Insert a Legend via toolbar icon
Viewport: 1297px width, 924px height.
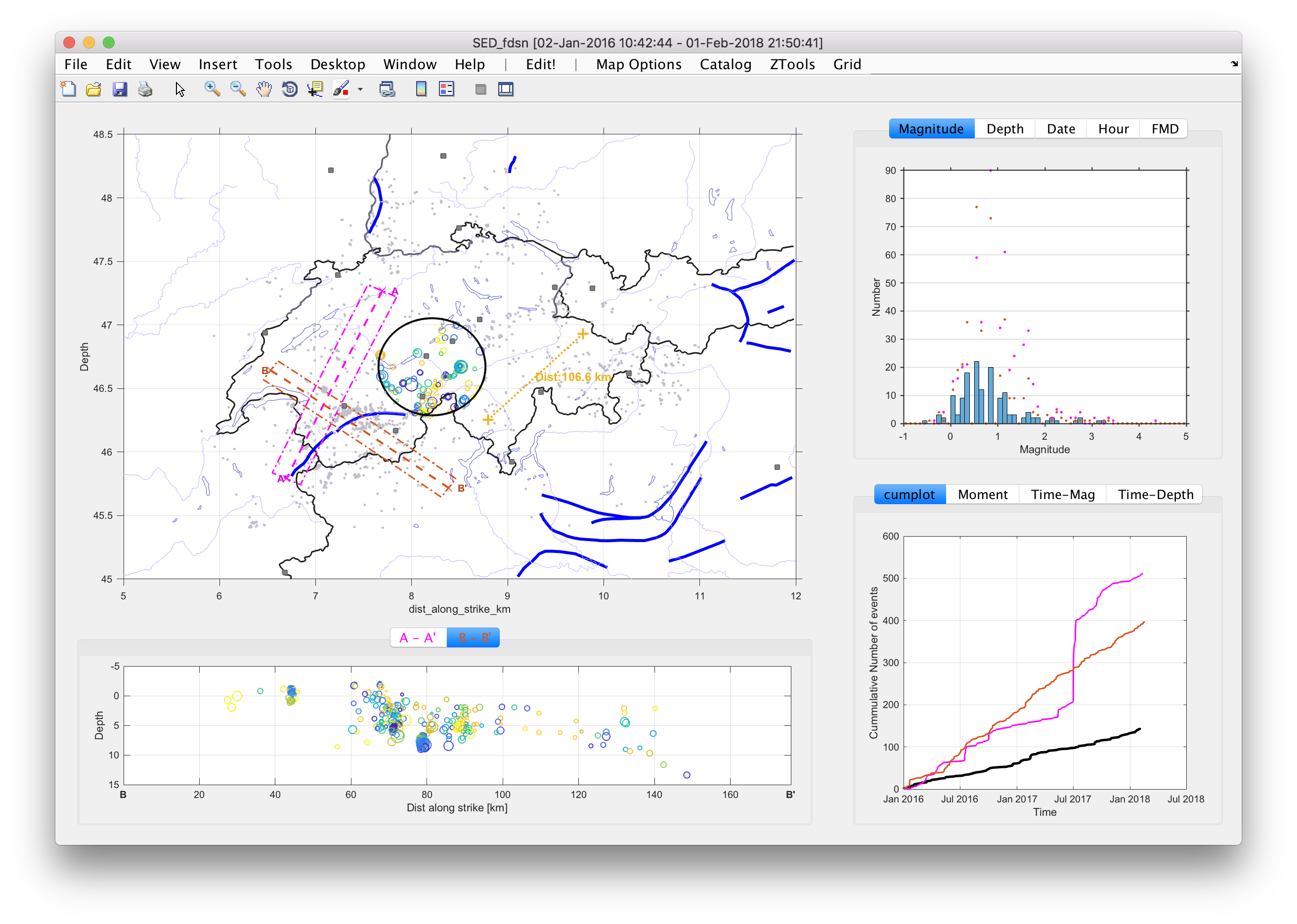(447, 89)
